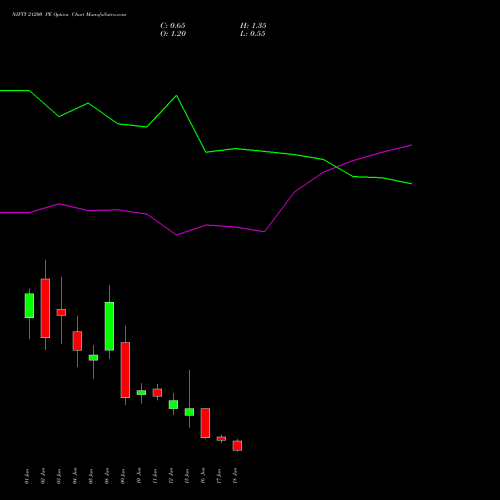Click the red candle above 04 Jan
Viewport: 500px width, 500px height.
77,341
